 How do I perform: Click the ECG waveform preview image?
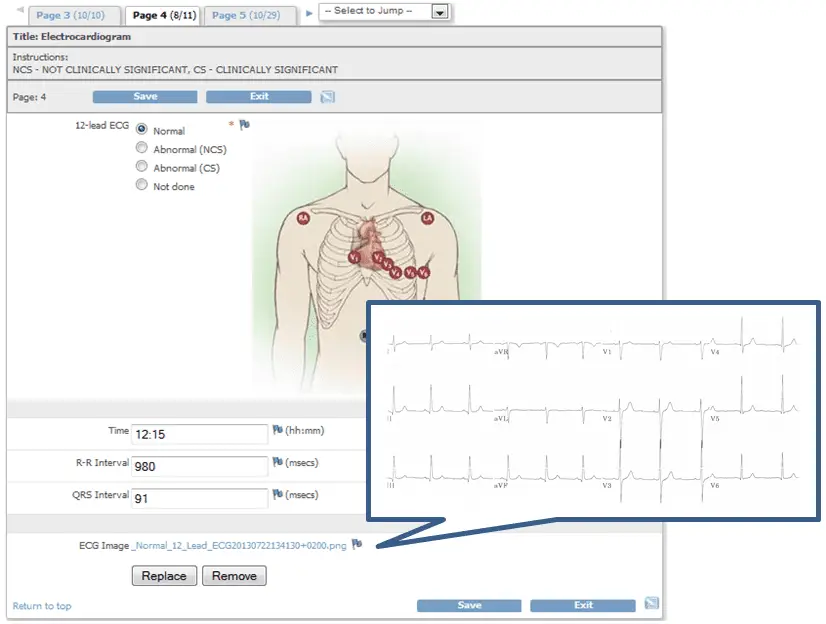click(593, 411)
